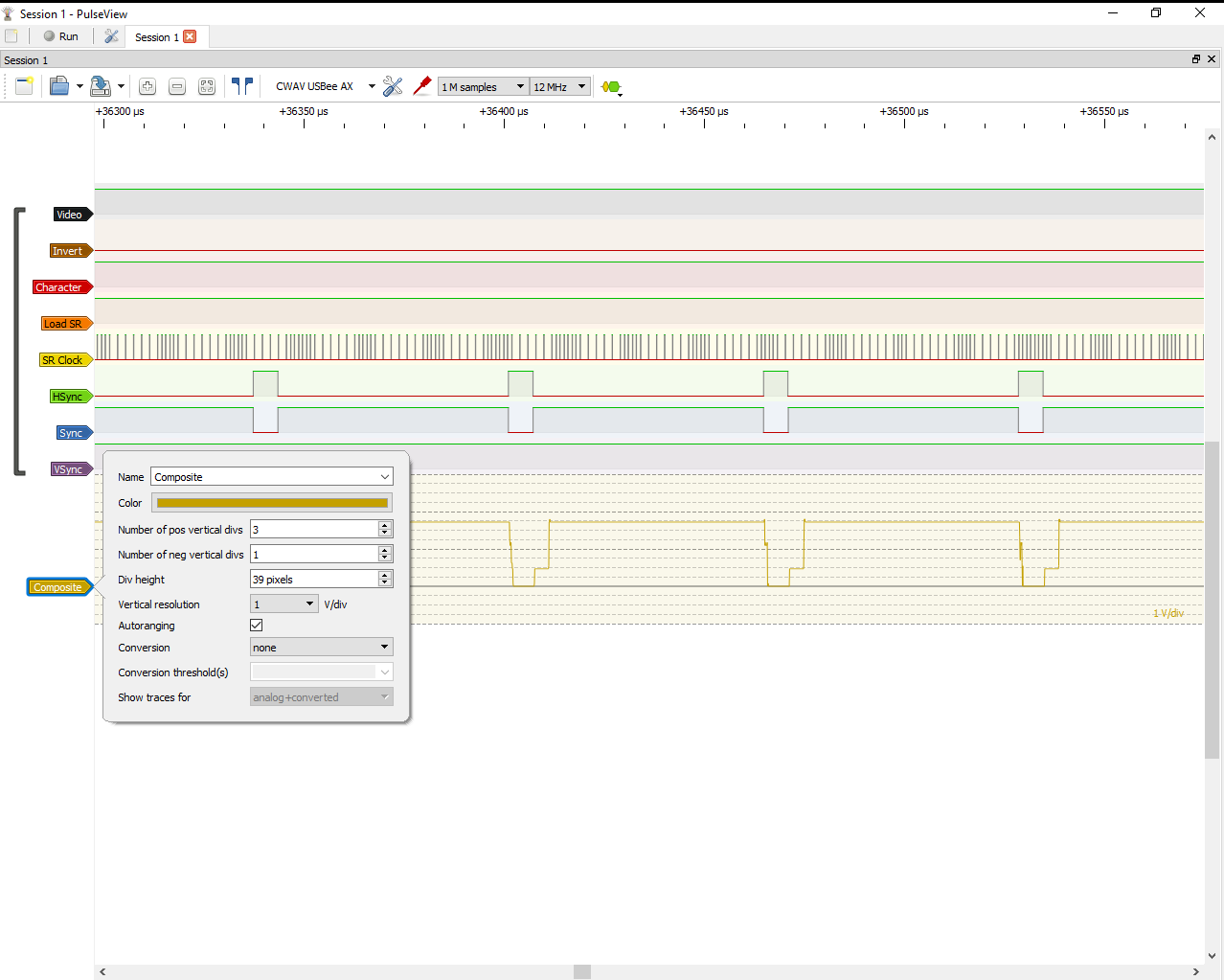Screen dimensions: 1224x980
Task: Increase Number of pos vertical divs stepper
Action: [387, 524]
